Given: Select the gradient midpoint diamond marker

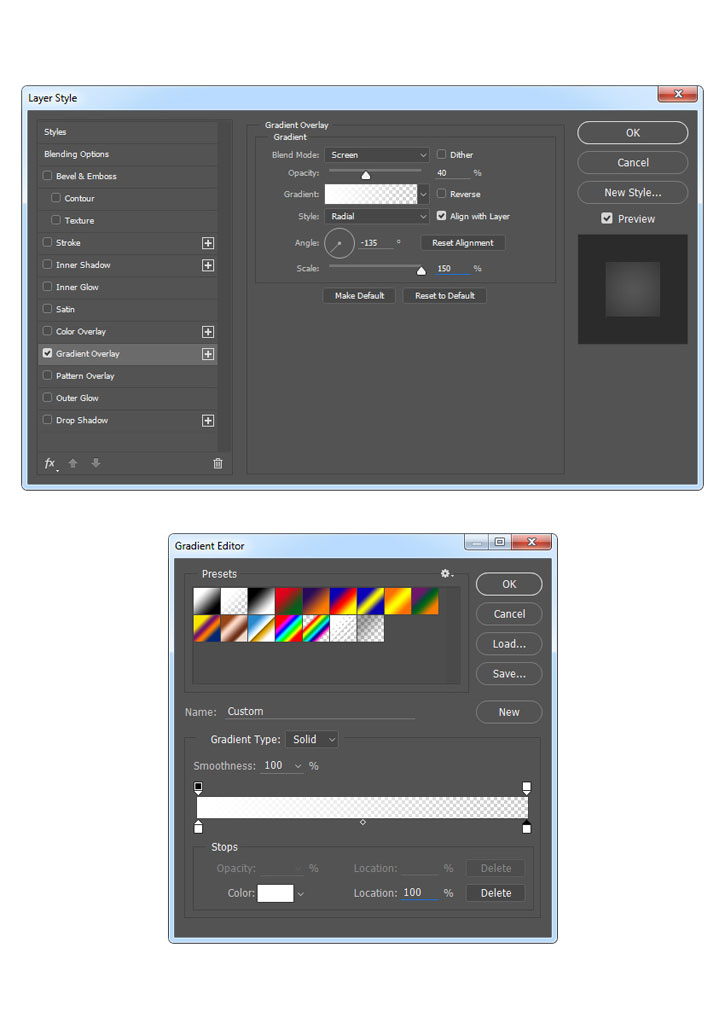Looking at the screenshot, I should 363,822.
